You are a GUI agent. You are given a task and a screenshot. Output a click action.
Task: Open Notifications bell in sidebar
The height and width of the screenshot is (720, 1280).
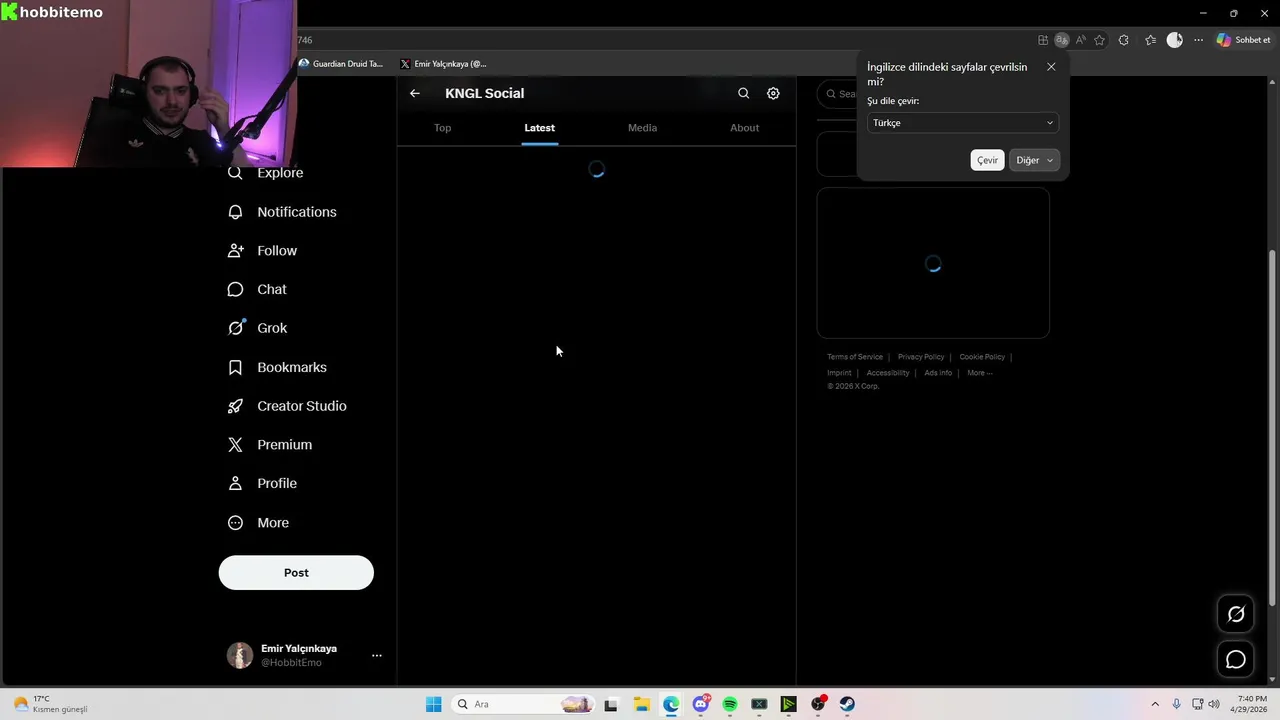(282, 212)
